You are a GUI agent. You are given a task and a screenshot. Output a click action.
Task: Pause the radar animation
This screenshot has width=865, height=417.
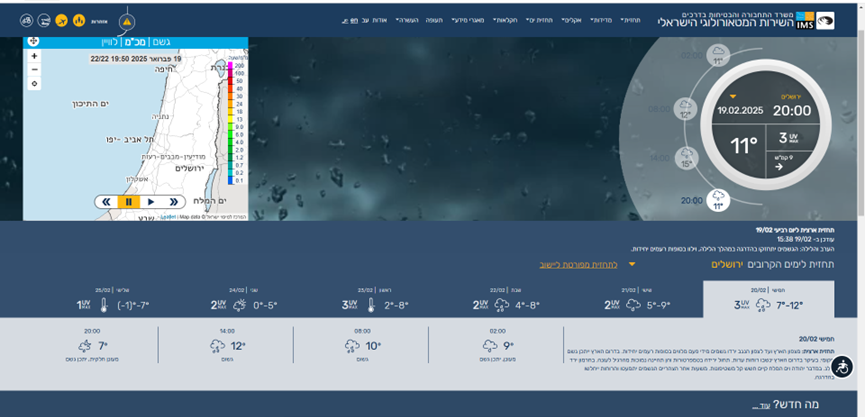point(128,202)
